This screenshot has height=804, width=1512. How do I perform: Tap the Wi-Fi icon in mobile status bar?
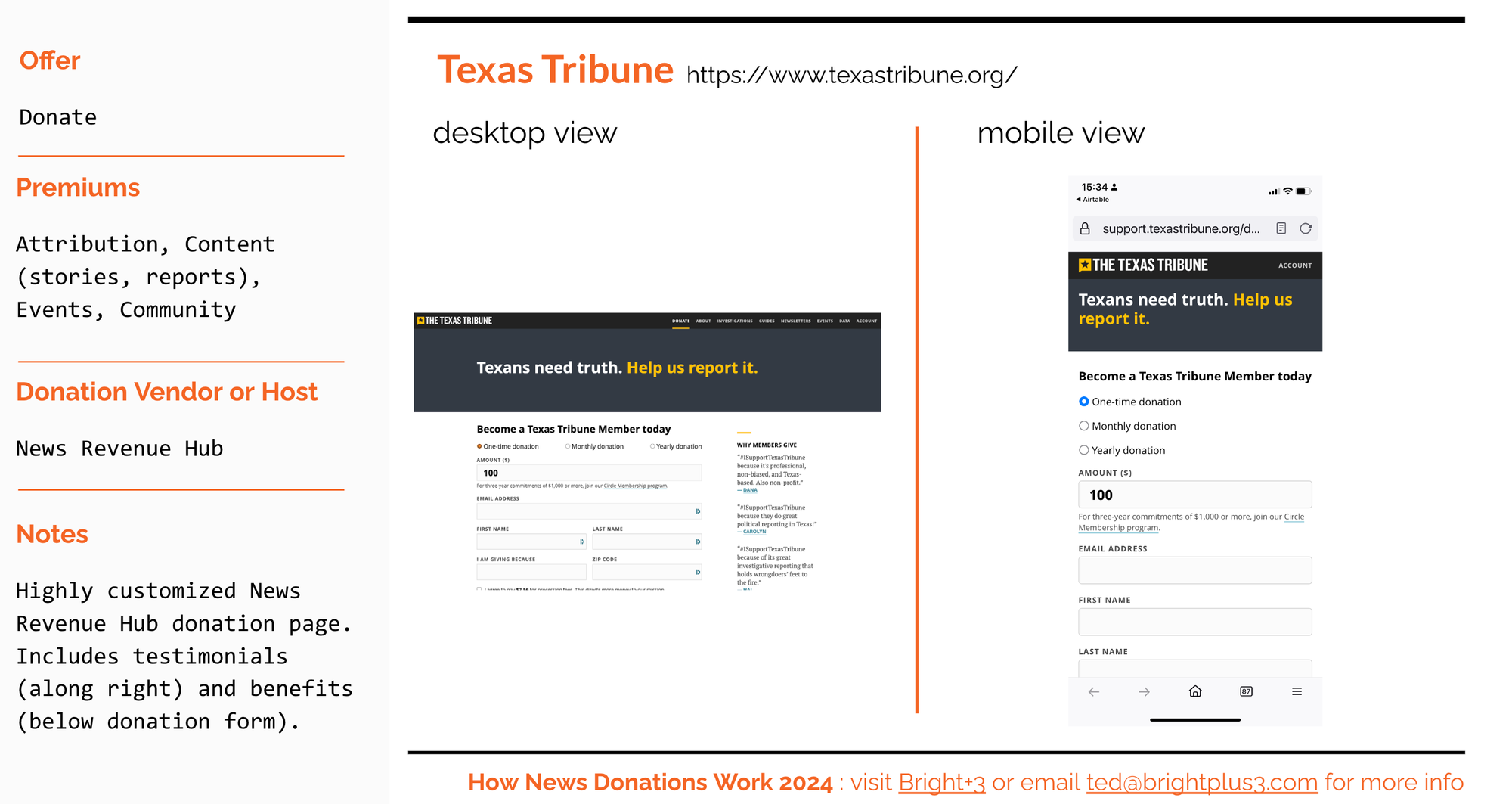tap(1287, 191)
